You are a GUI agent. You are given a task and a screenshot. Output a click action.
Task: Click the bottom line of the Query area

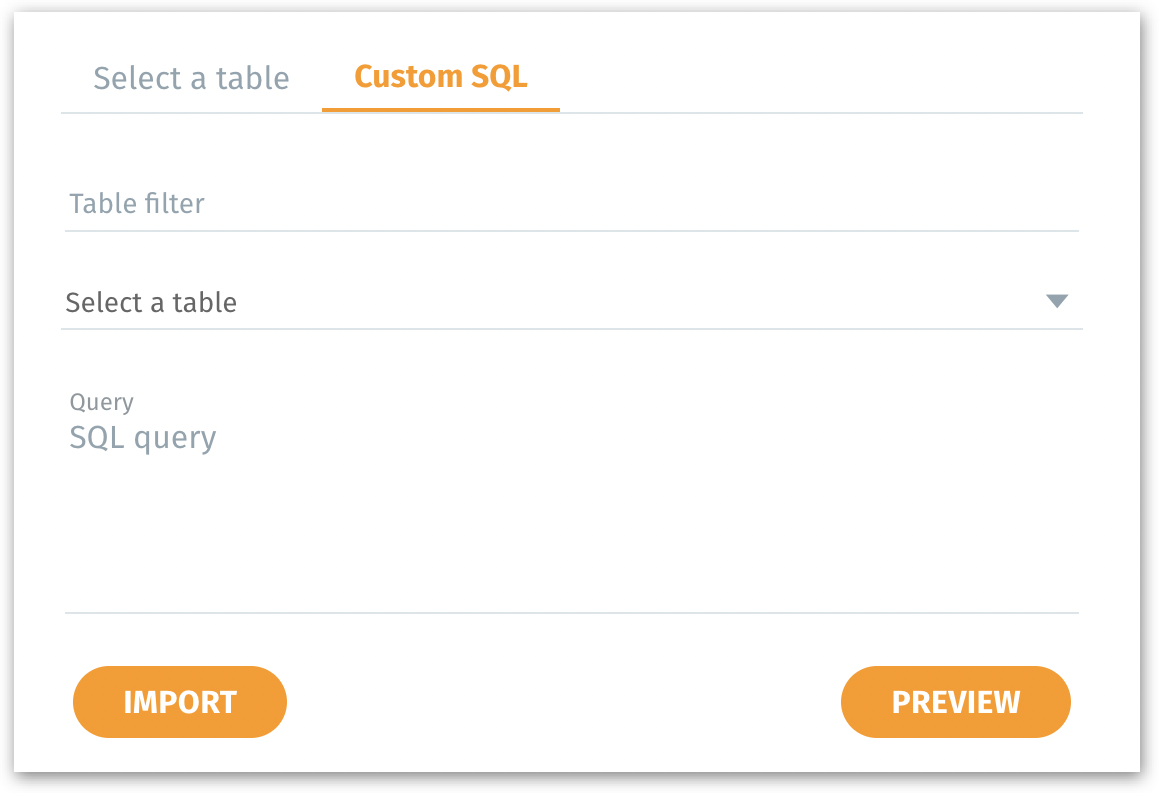tap(571, 612)
